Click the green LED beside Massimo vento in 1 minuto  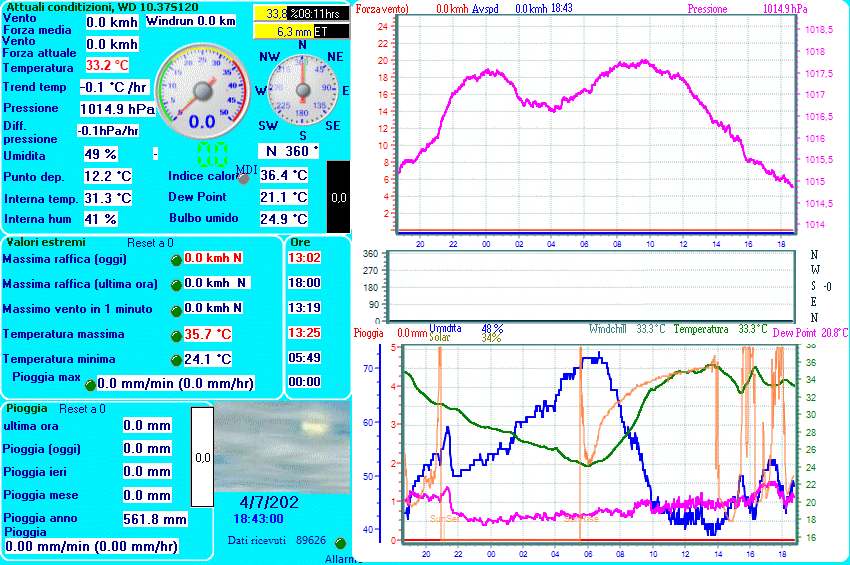pyautogui.click(x=176, y=311)
